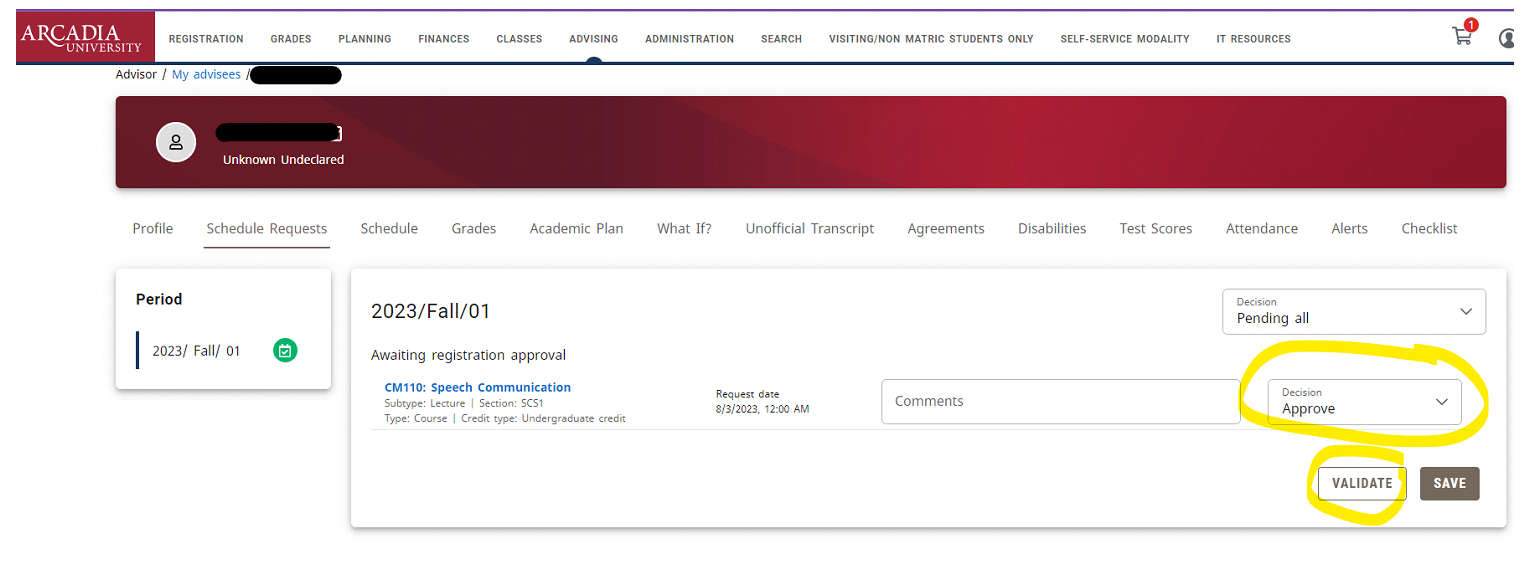
Task: Open the Unofficial Transcript tab
Action: (x=809, y=229)
